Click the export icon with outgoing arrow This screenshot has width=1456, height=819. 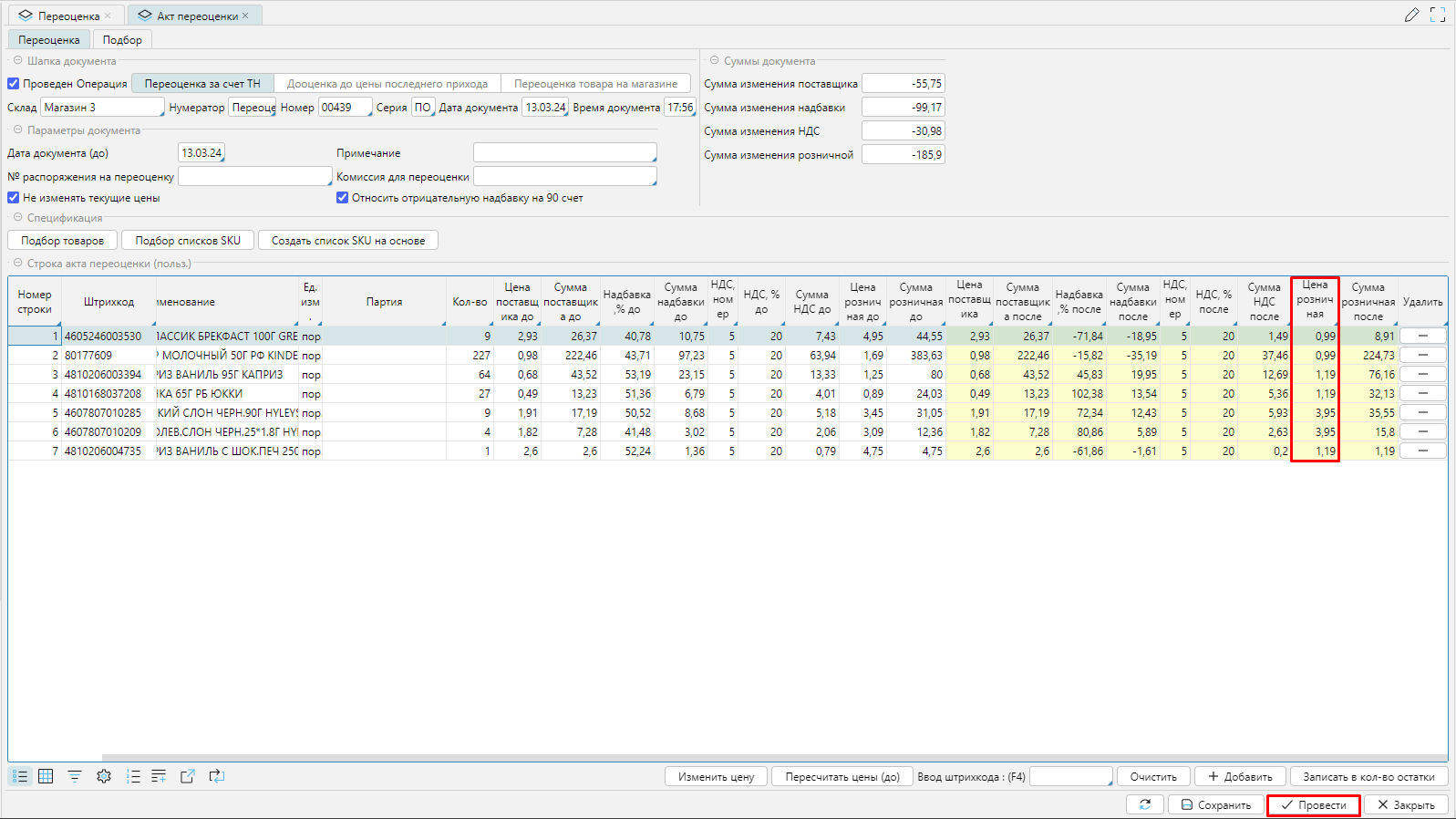click(x=188, y=776)
